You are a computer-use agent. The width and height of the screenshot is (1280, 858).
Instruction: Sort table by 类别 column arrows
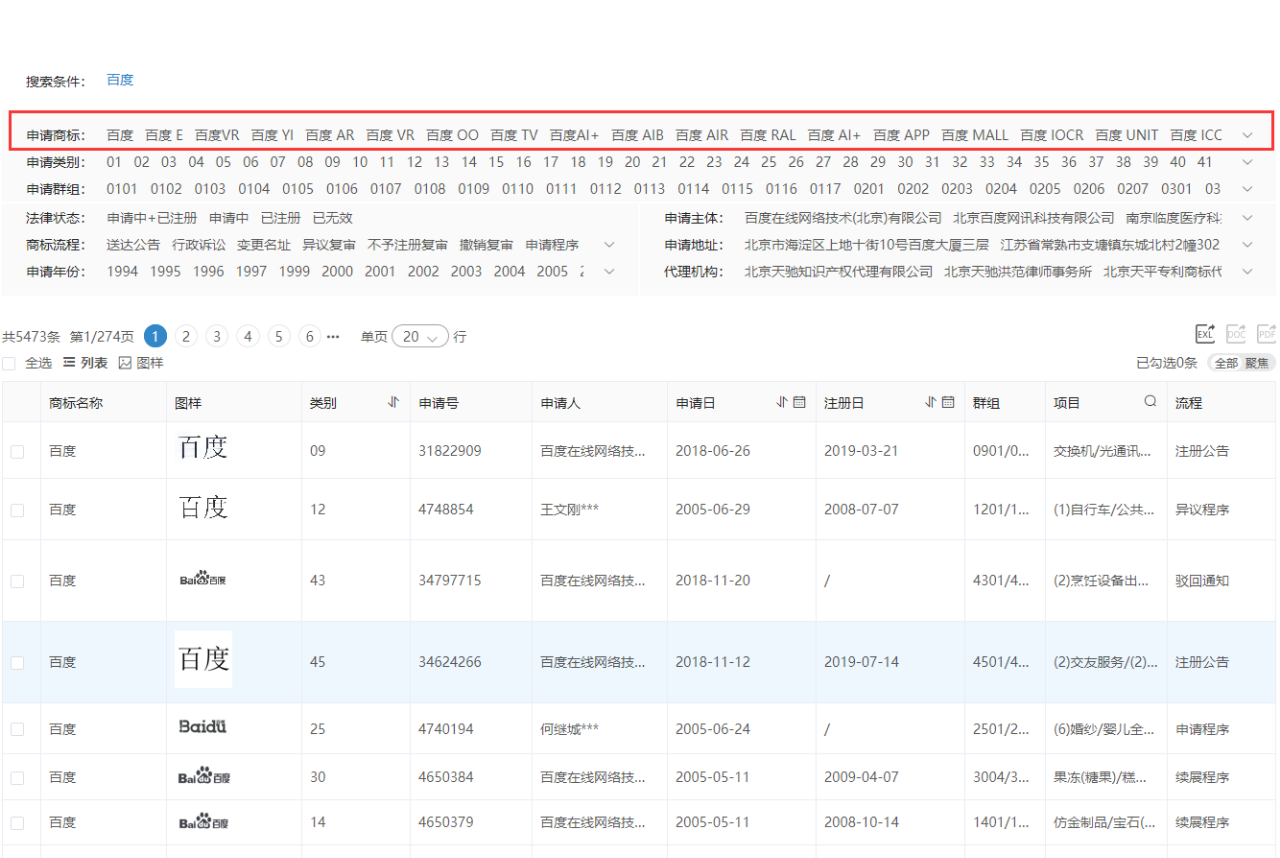pyautogui.click(x=394, y=402)
